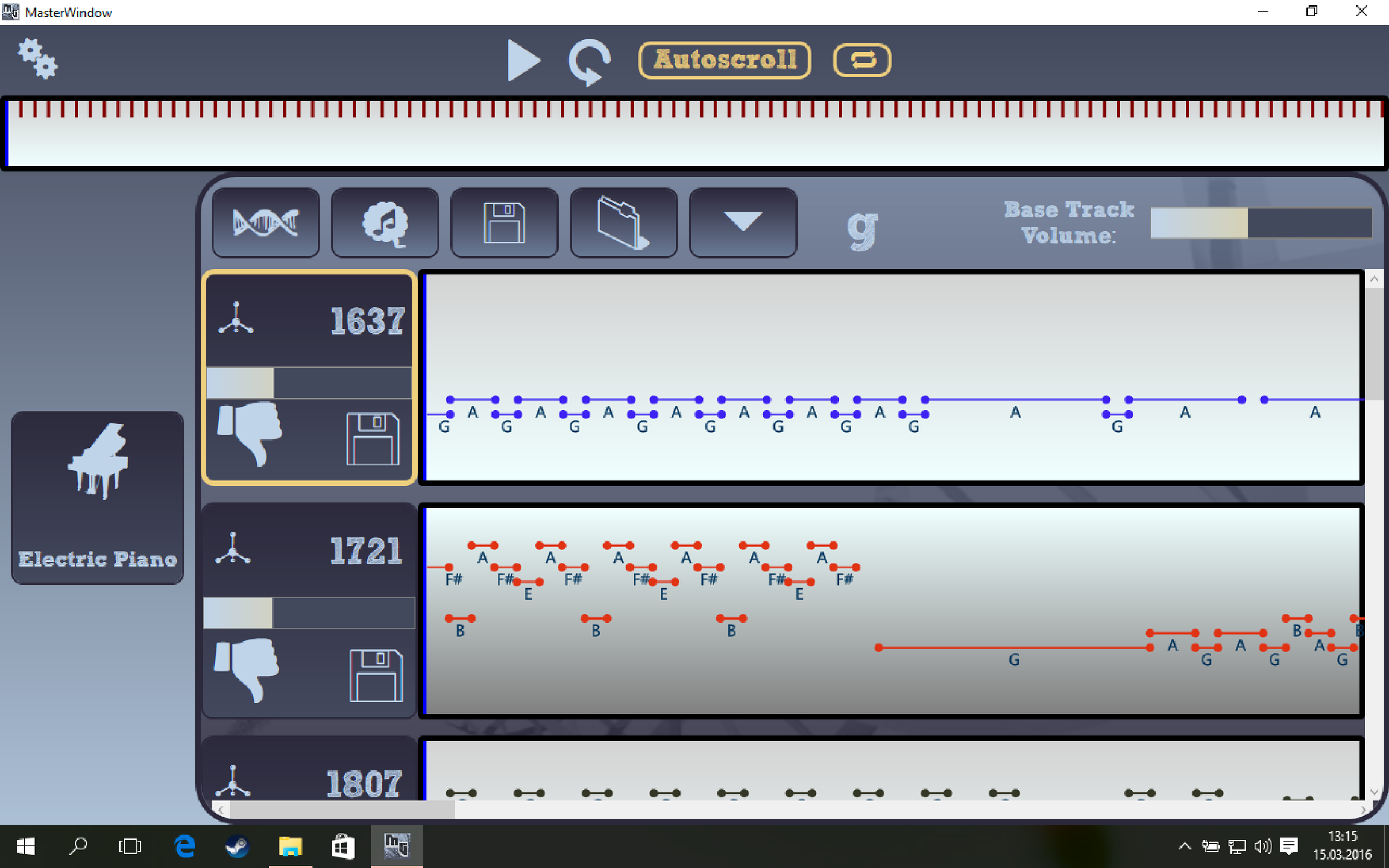Click the toolbar save floppy icon

tap(504, 223)
